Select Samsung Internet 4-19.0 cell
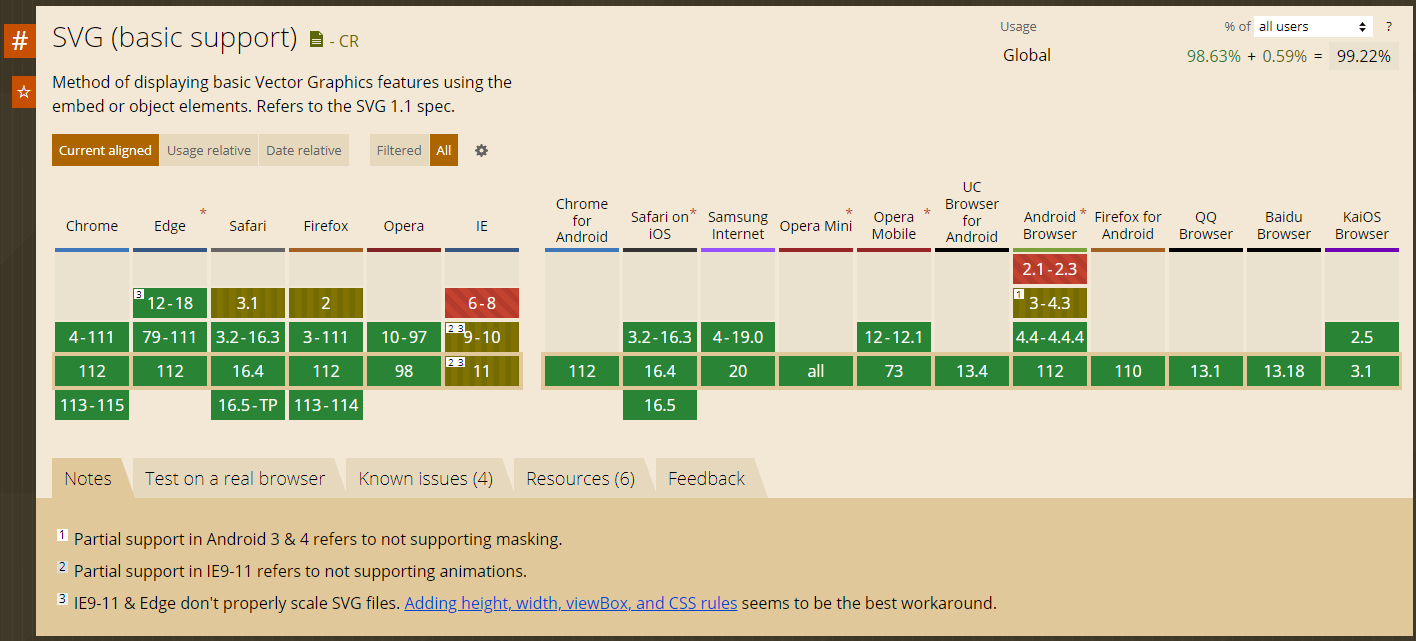The height and width of the screenshot is (641, 1416). click(x=738, y=337)
